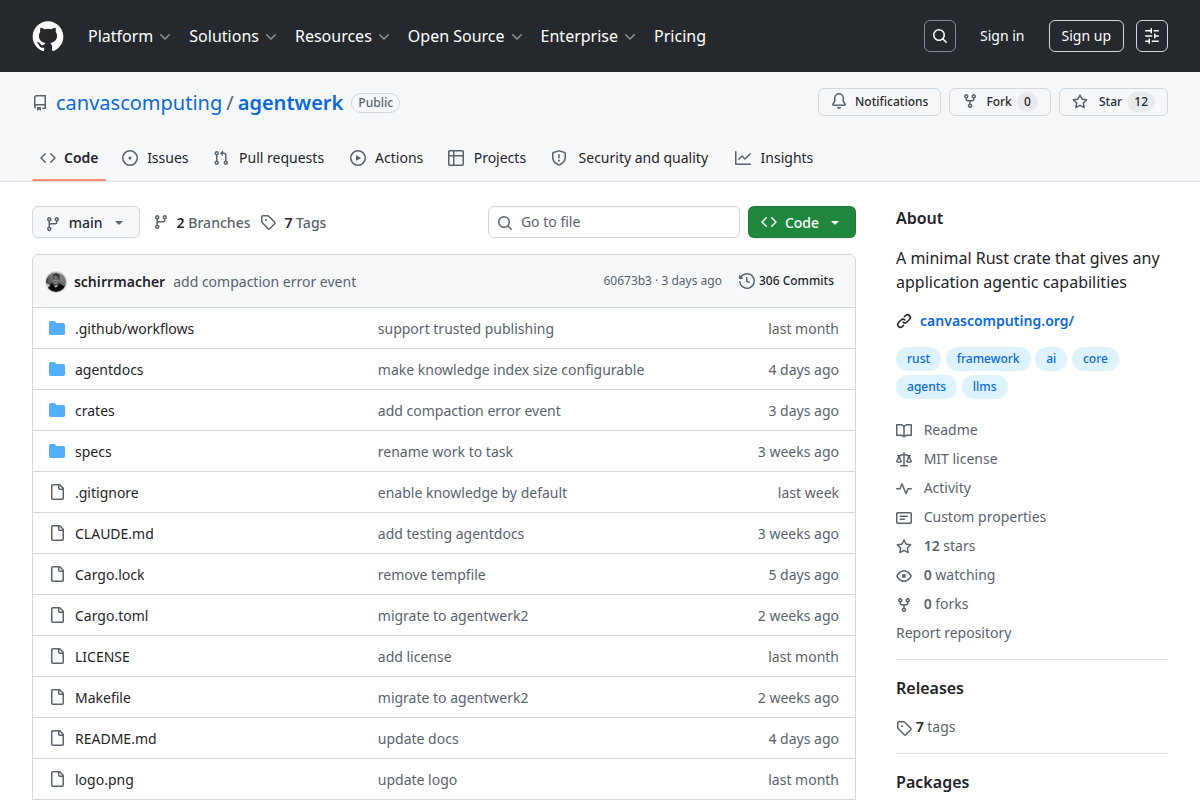Click the eye icon beside 0 watching

904,575
